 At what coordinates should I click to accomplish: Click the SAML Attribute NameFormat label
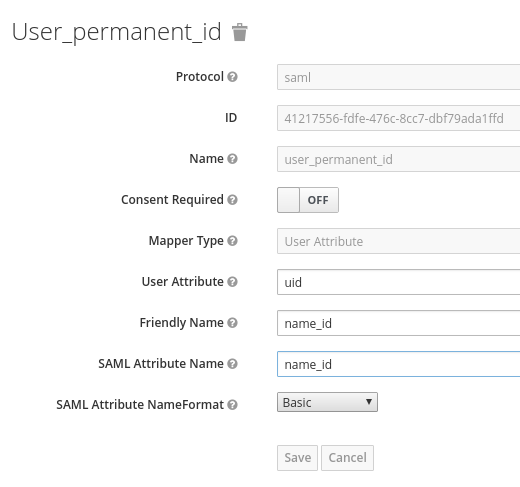click(140, 405)
